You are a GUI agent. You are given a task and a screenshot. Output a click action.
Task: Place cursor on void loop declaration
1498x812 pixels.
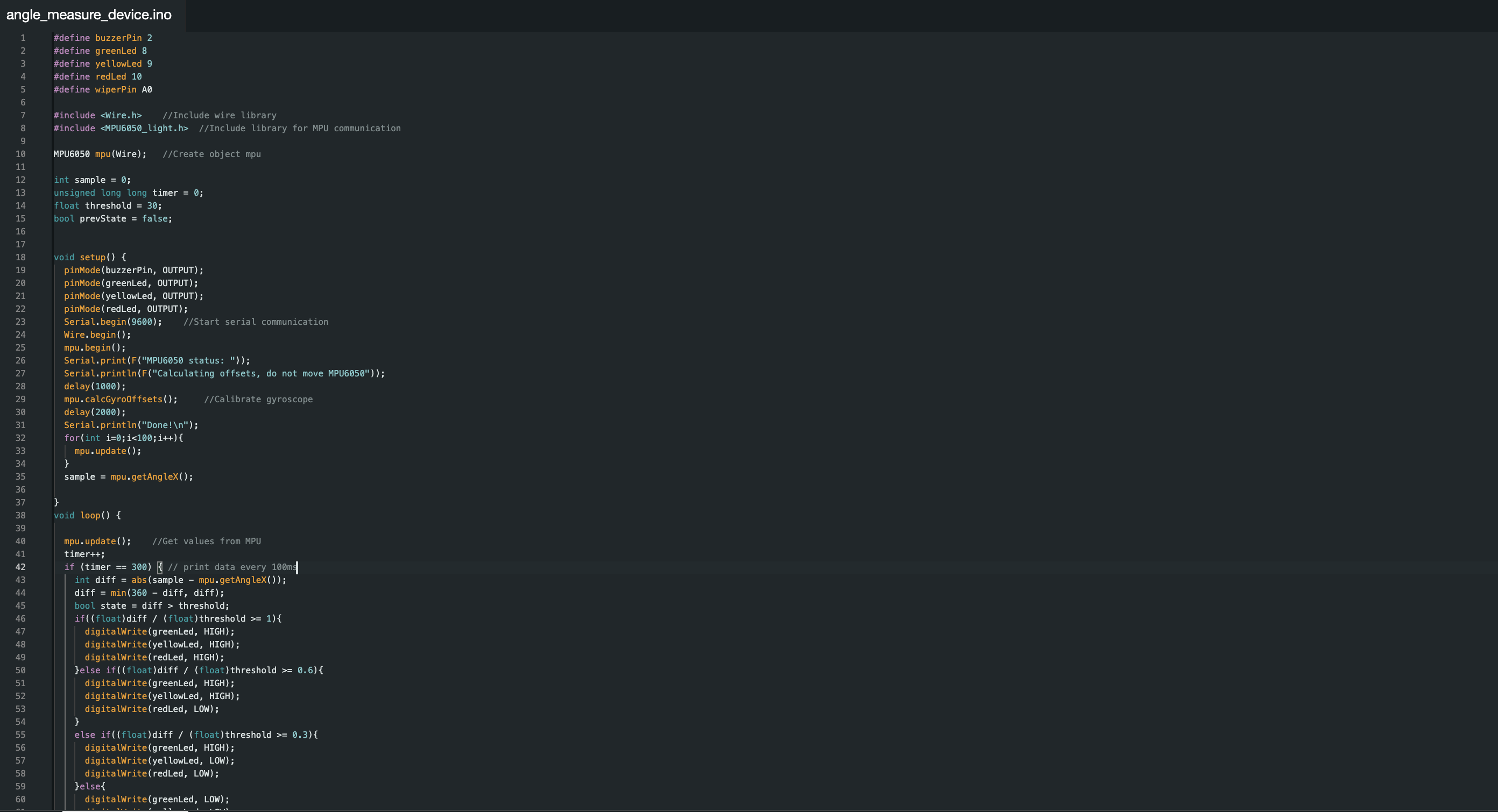[87, 516]
